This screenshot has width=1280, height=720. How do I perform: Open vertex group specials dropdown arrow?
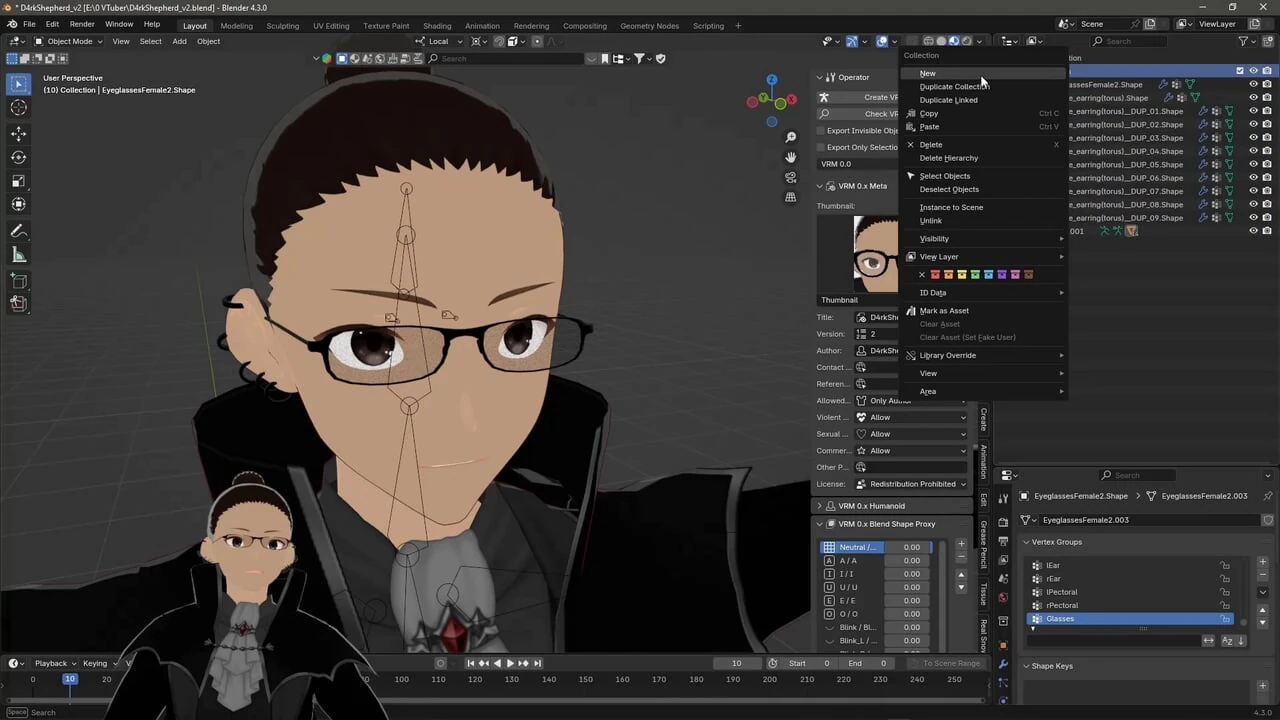click(x=1262, y=592)
